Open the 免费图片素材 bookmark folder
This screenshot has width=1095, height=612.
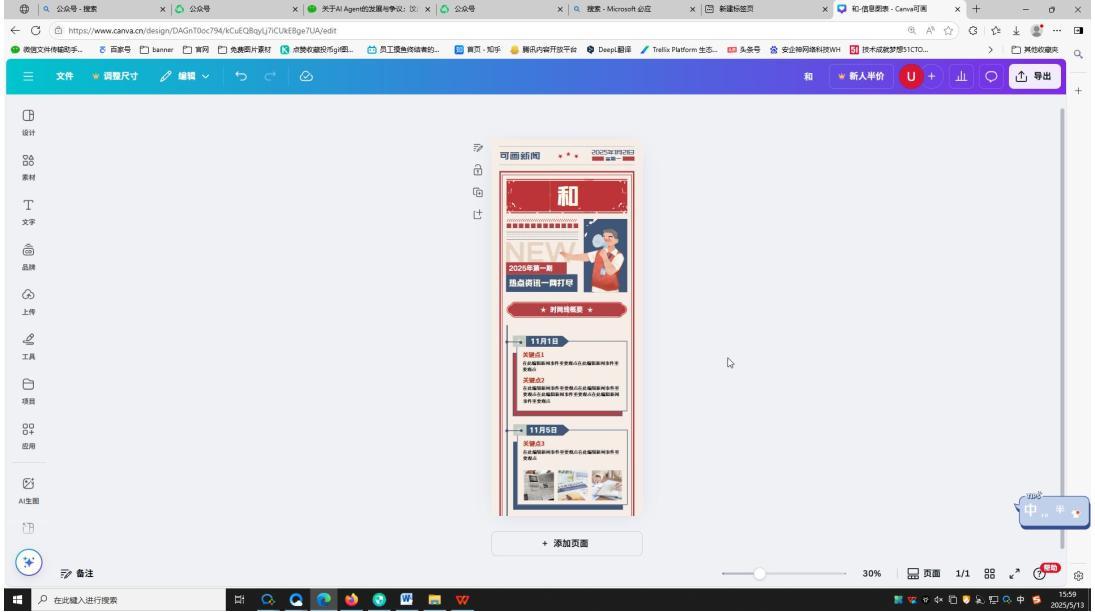(x=244, y=50)
